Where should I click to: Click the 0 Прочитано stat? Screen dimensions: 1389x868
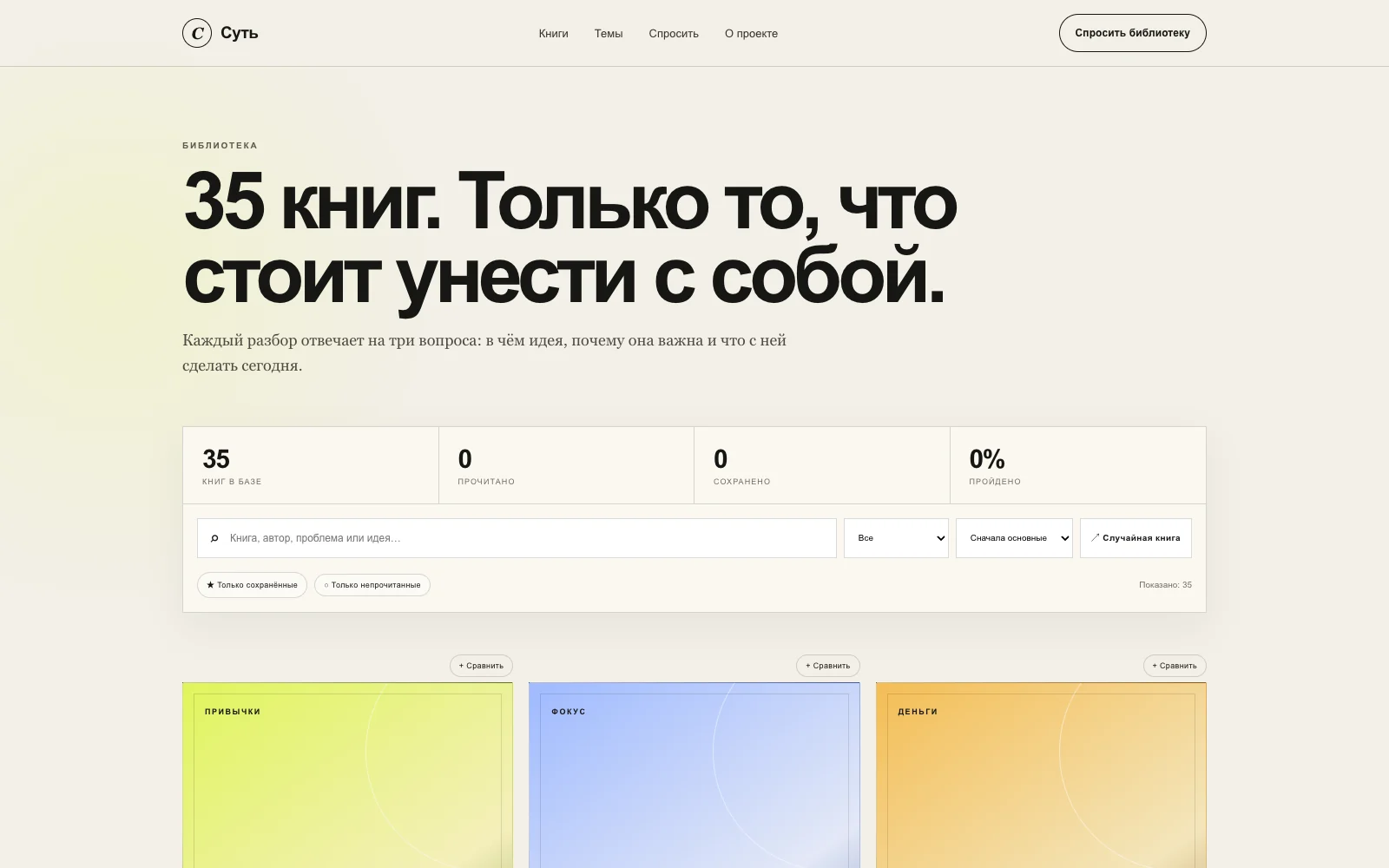[x=566, y=465]
